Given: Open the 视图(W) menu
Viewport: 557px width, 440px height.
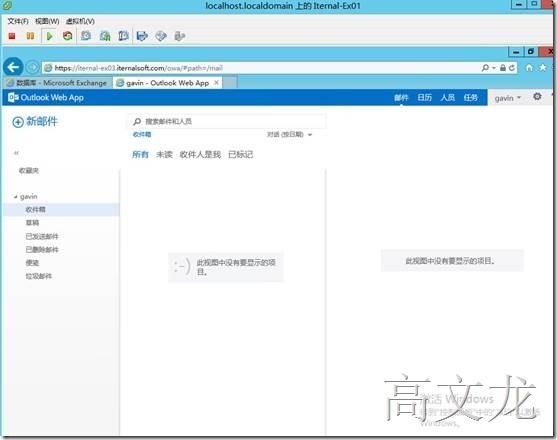Looking at the screenshot, I should click(x=47, y=21).
